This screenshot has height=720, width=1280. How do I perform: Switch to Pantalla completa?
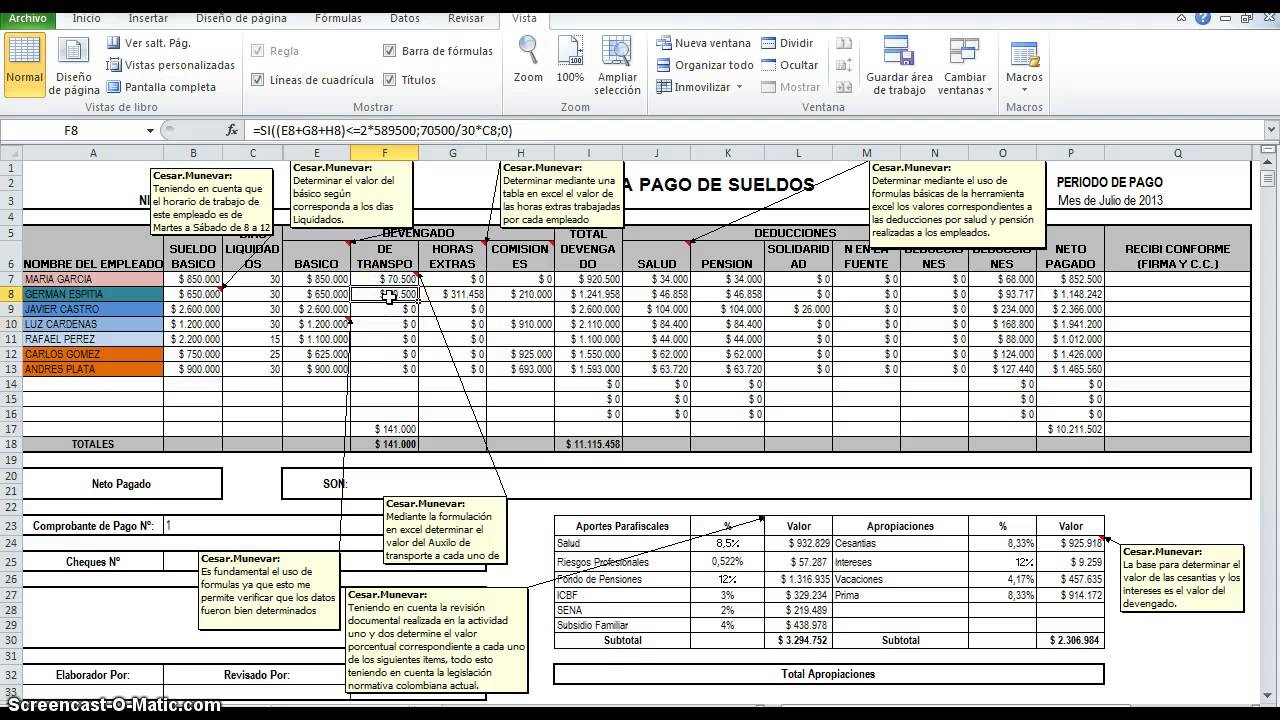point(160,87)
